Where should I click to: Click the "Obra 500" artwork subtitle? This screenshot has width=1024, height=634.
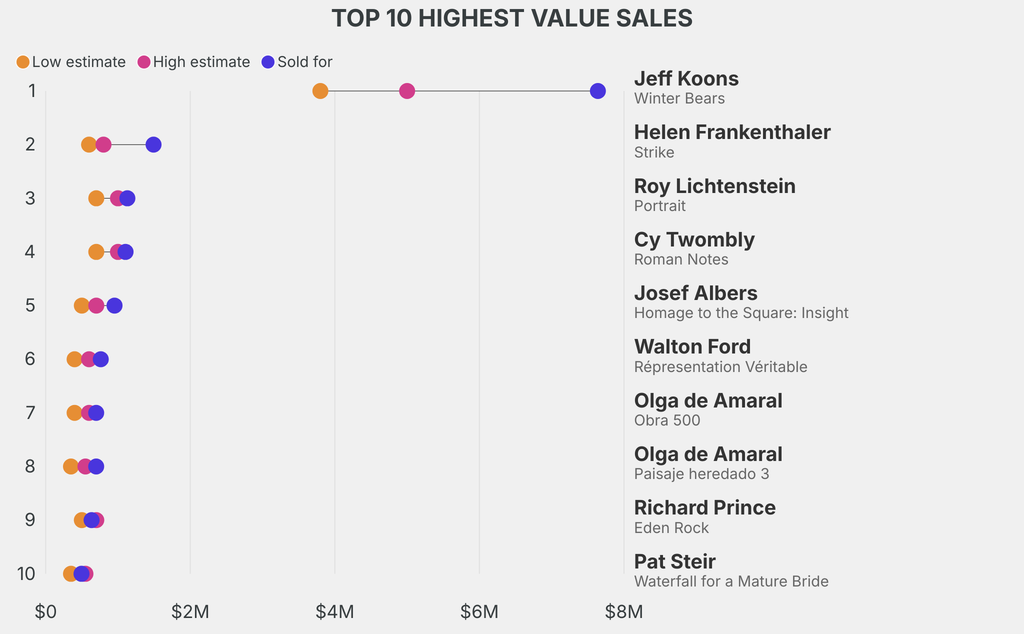667,421
